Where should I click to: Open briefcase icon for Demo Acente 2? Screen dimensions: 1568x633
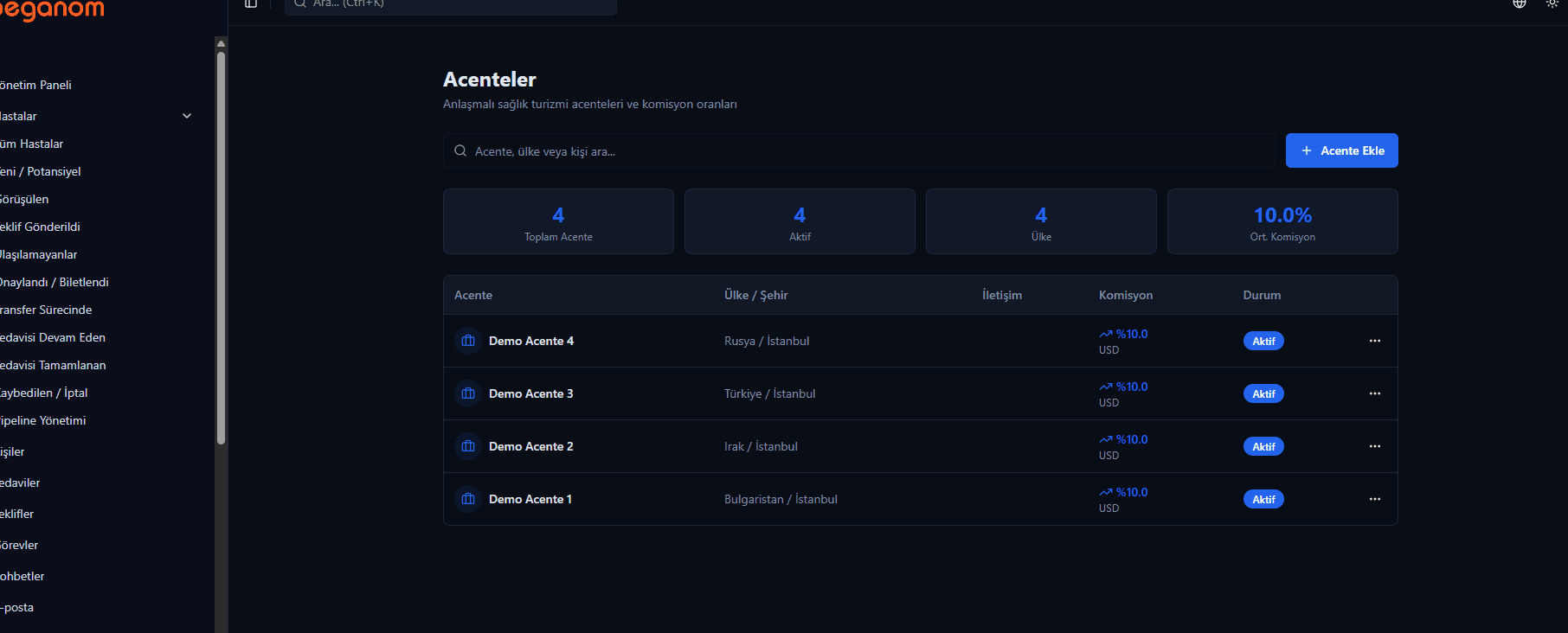[468, 446]
